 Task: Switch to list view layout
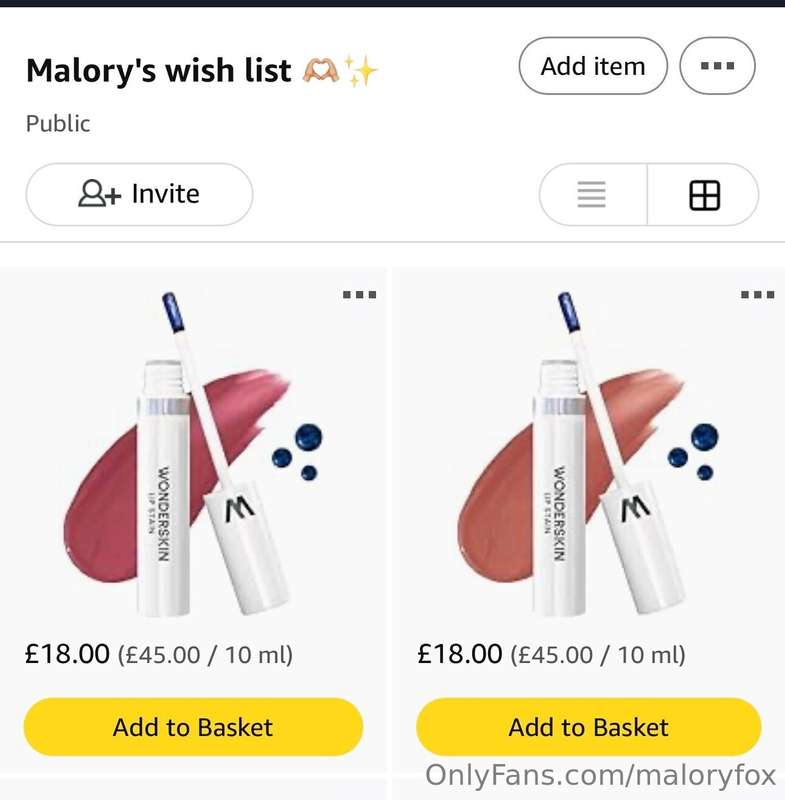(x=592, y=194)
